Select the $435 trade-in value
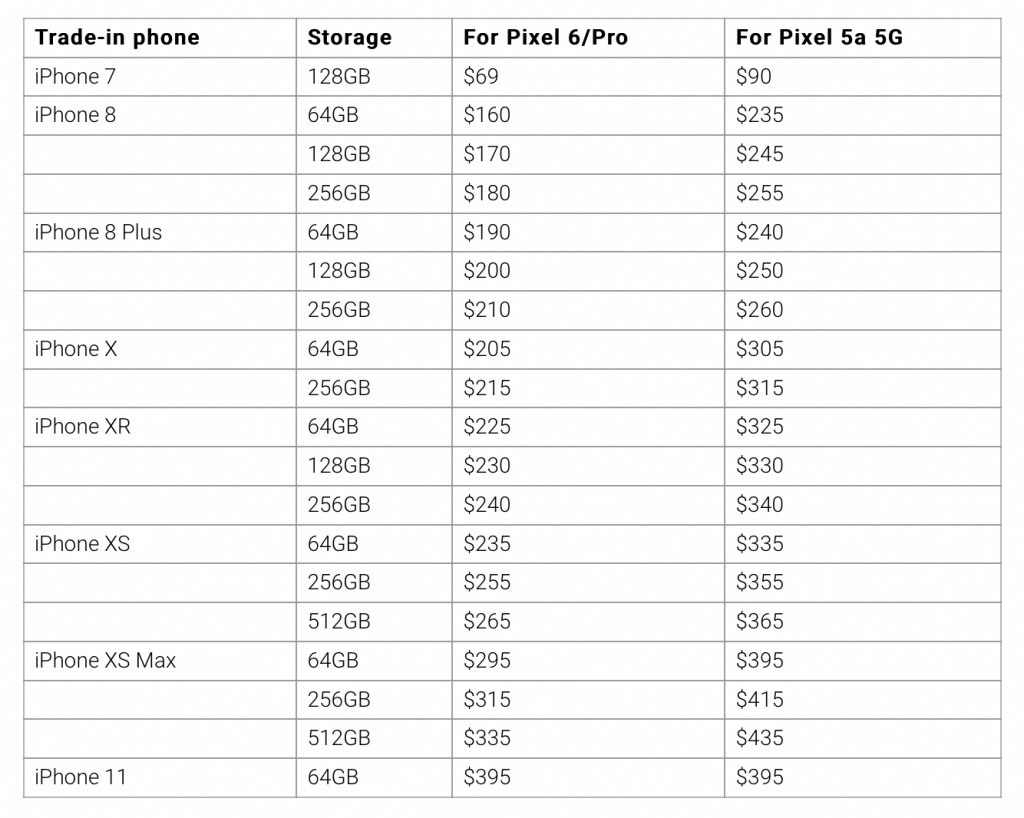 pyautogui.click(x=760, y=738)
